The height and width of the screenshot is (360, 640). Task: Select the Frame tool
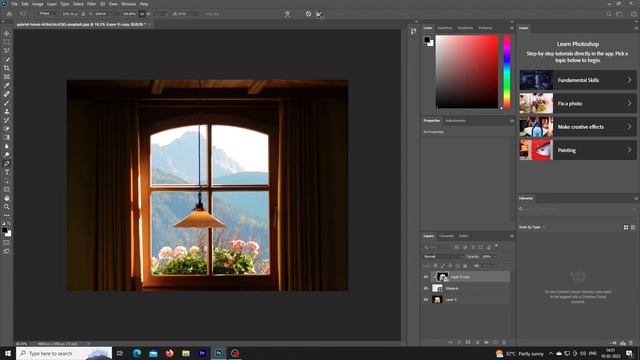pos(7,77)
